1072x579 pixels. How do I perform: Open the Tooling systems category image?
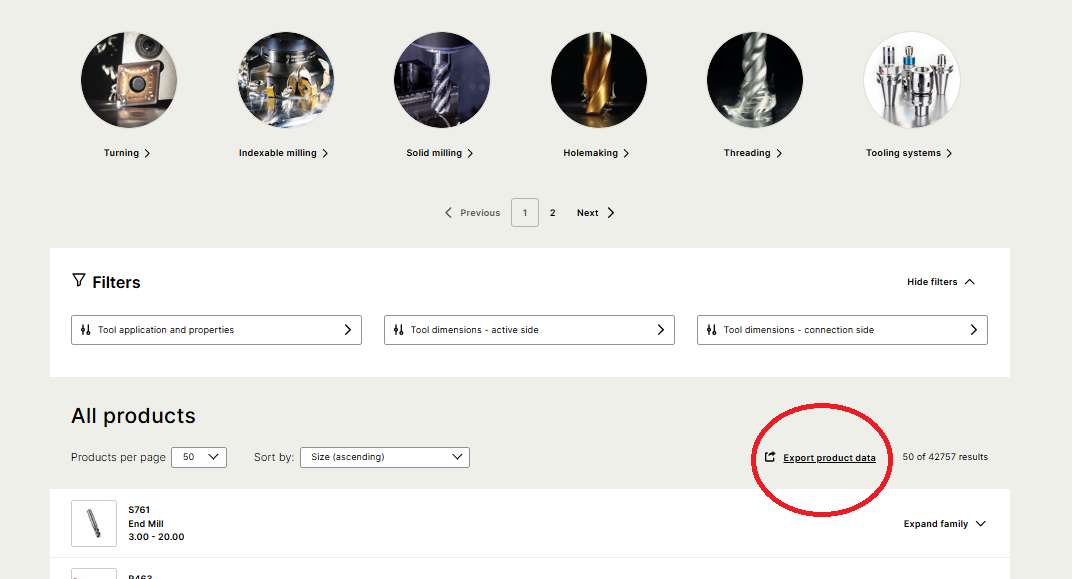(x=911, y=80)
